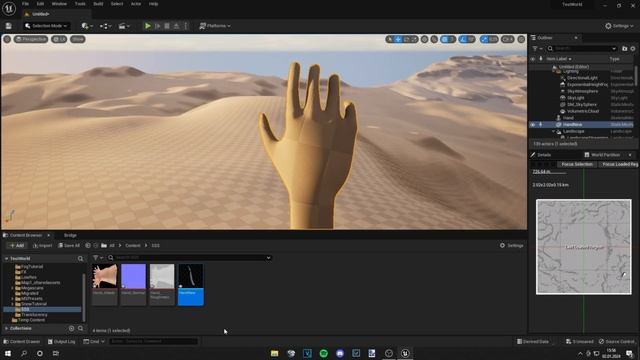
Task: Select the Translate (move) gizmo tool
Action: pyautogui.click(x=398, y=39)
